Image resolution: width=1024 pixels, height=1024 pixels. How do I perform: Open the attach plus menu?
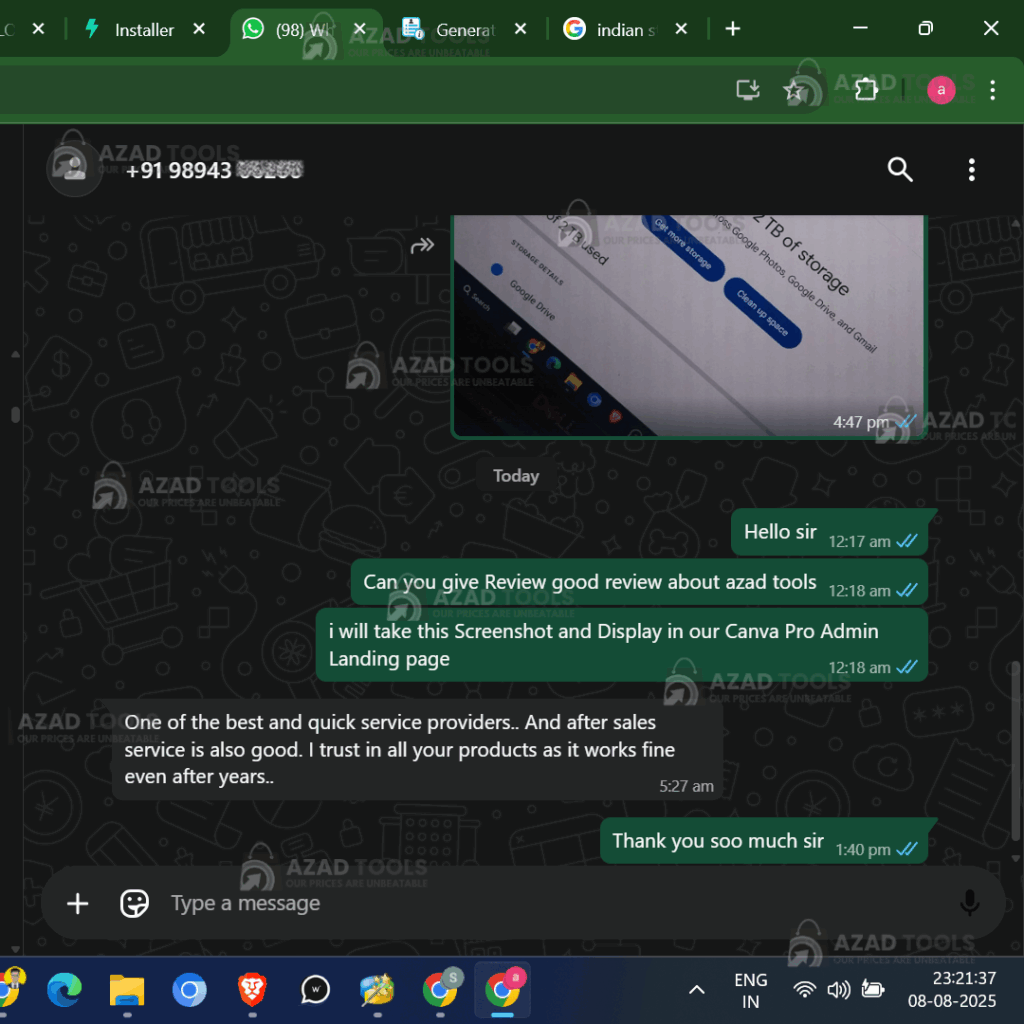point(78,904)
